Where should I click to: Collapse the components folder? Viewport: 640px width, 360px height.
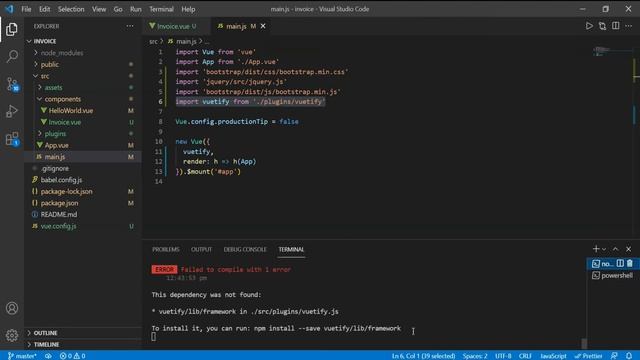pos(83,99)
